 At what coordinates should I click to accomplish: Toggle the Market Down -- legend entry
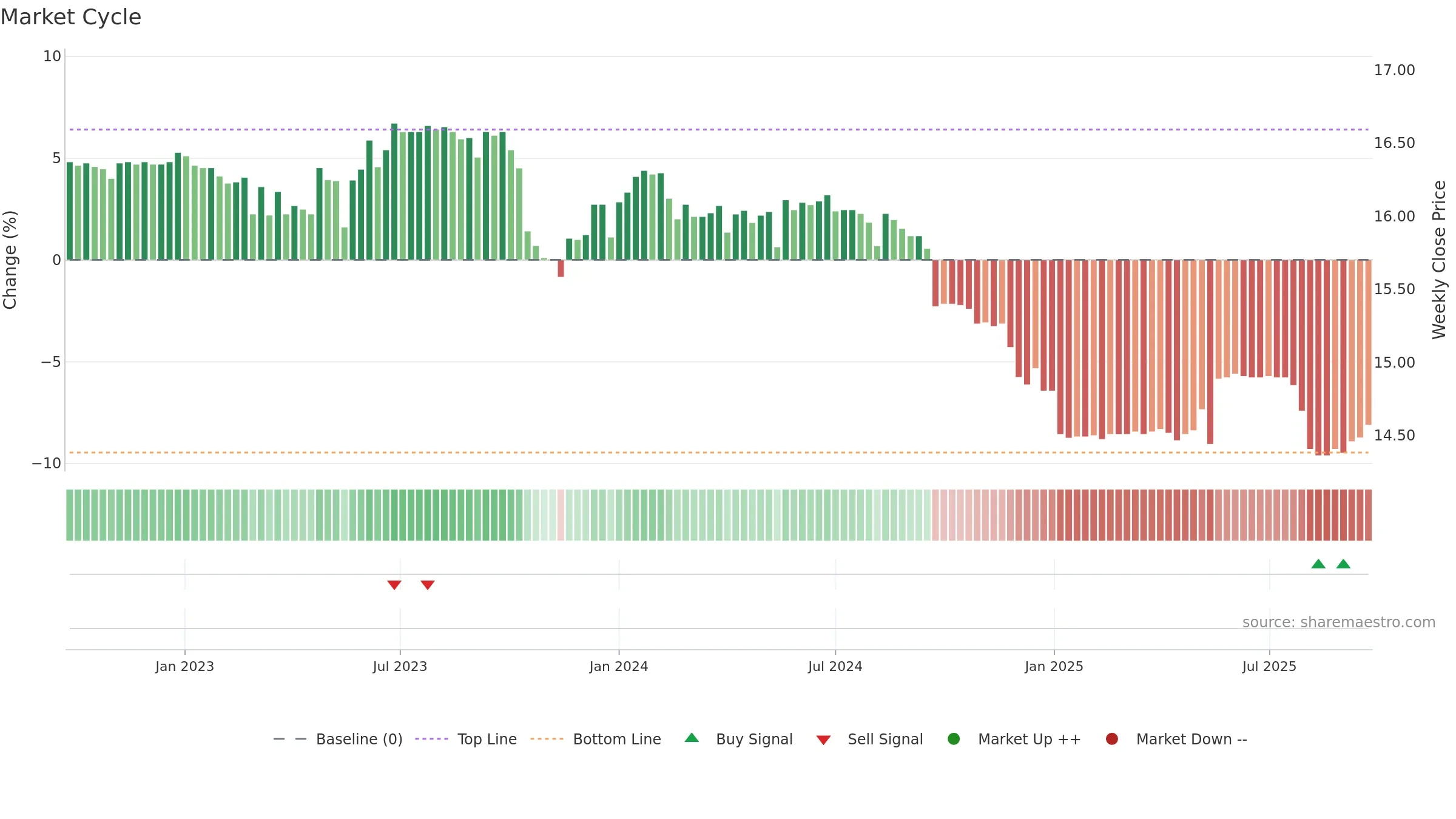point(1176,739)
